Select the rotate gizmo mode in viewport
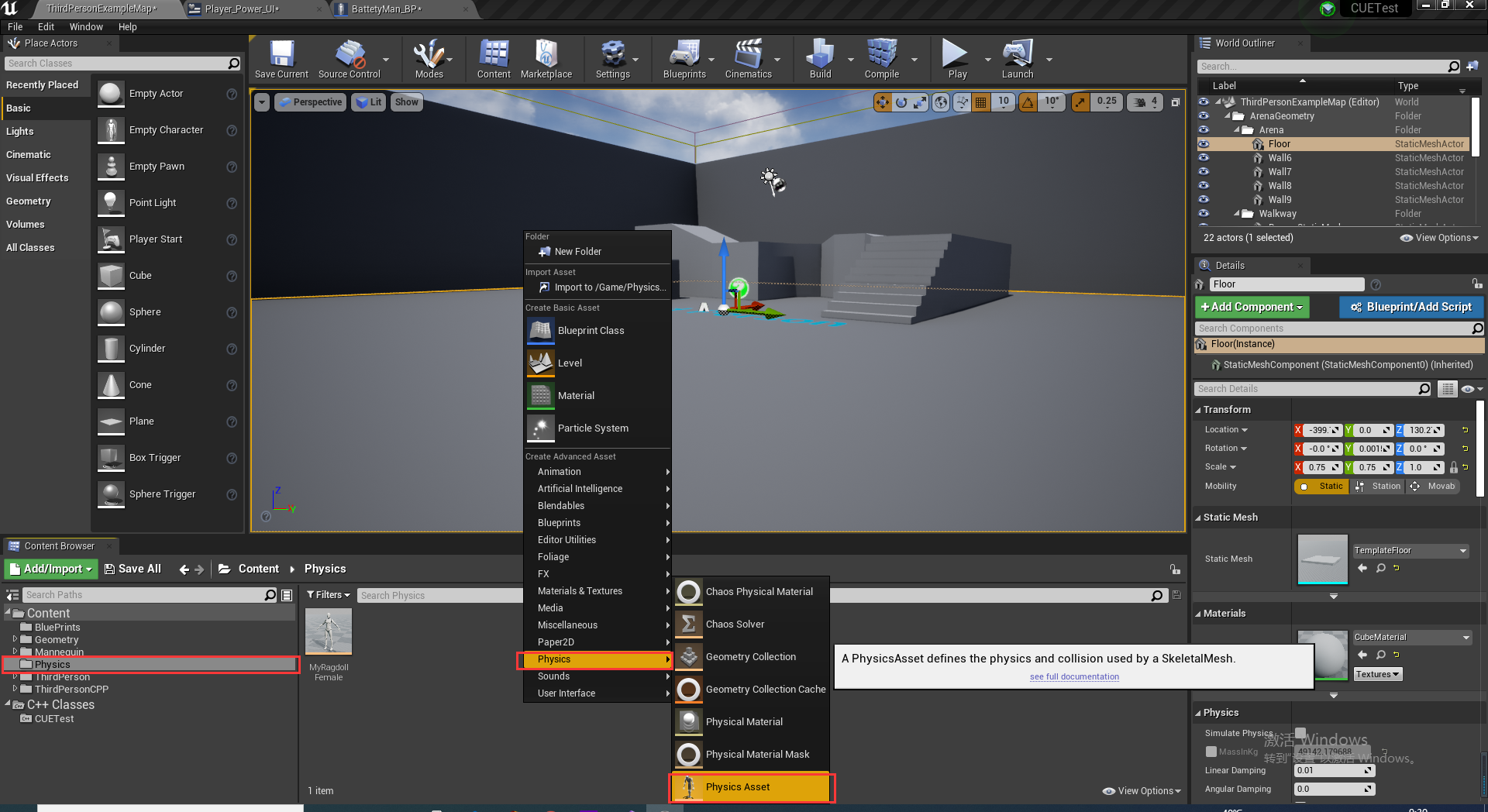This screenshot has width=1488, height=812. click(x=901, y=102)
